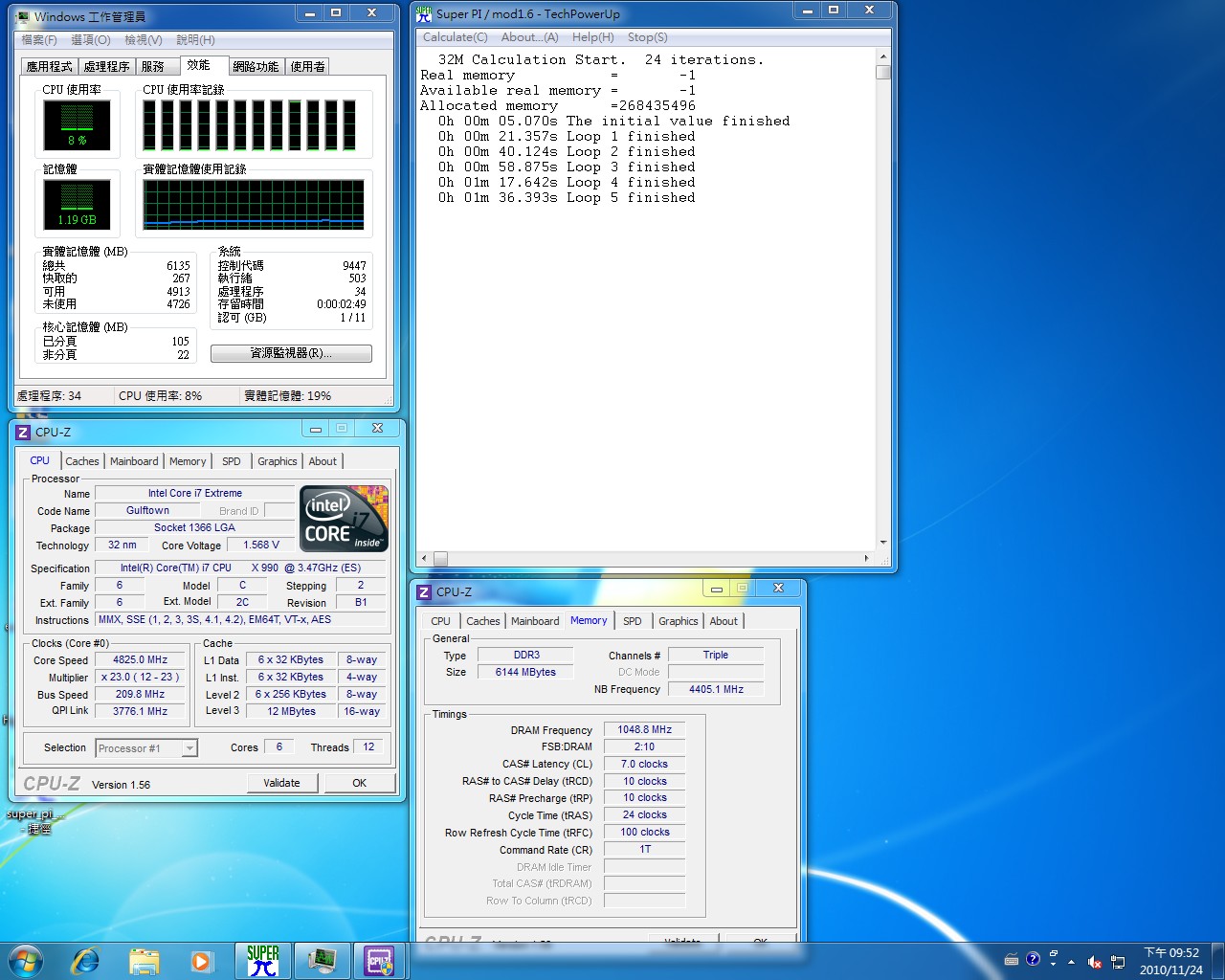Click the IME help question-mark icon
The height and width of the screenshot is (980, 1225).
[1033, 959]
